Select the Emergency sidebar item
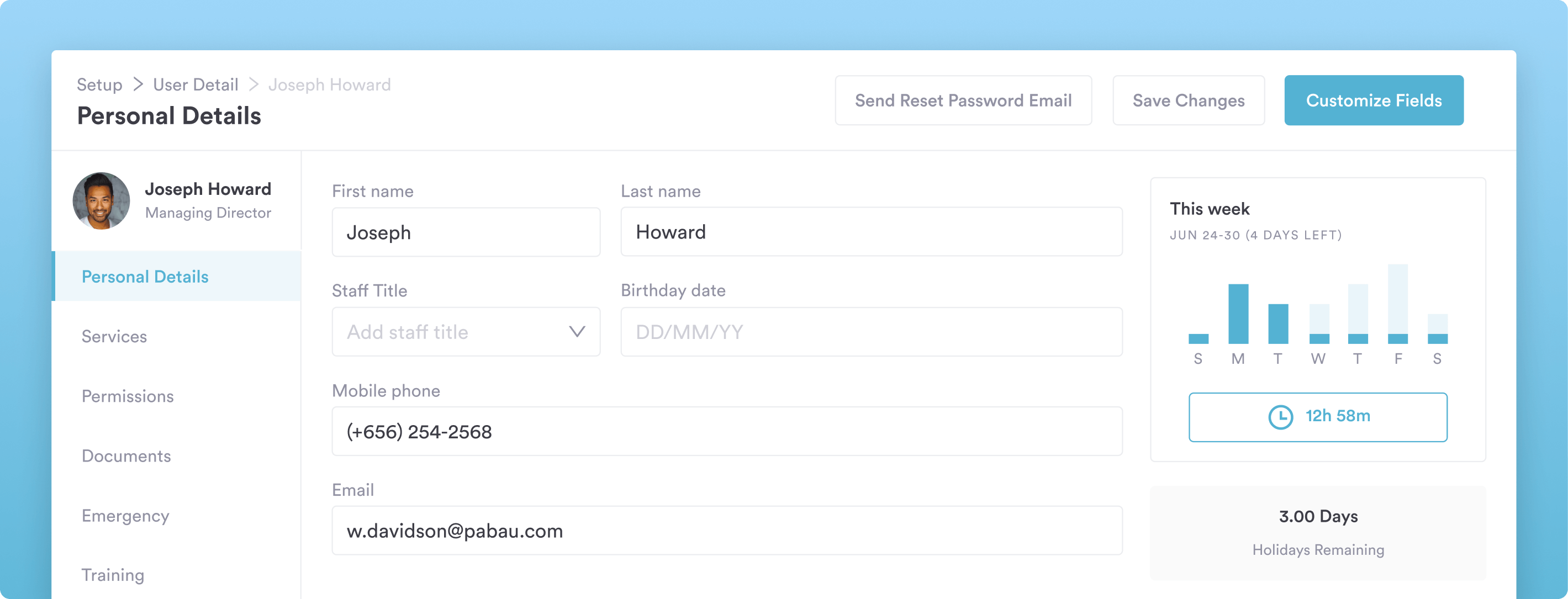This screenshot has height=599, width=1568. [x=125, y=516]
